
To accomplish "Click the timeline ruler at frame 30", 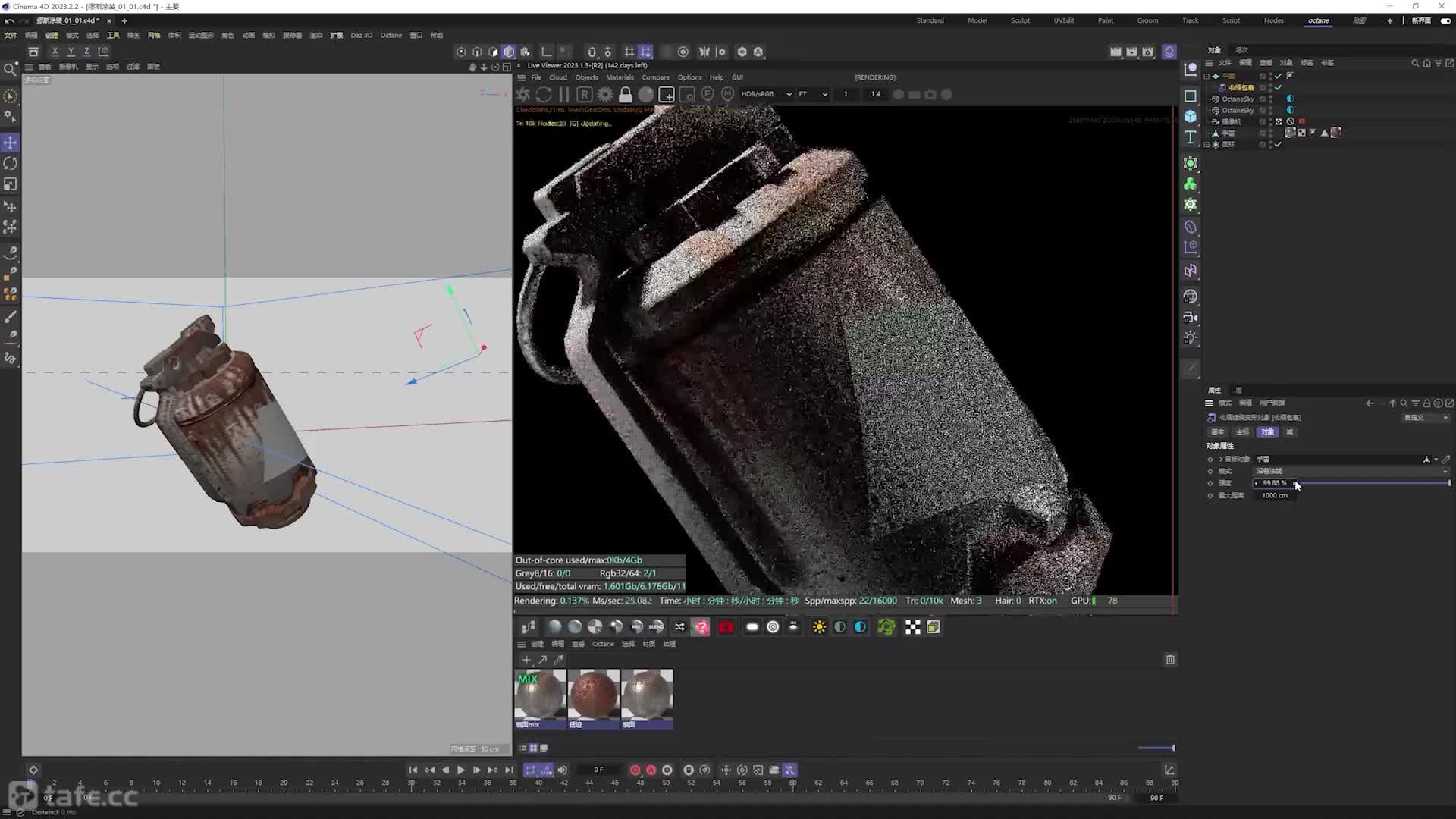I will (x=411, y=783).
